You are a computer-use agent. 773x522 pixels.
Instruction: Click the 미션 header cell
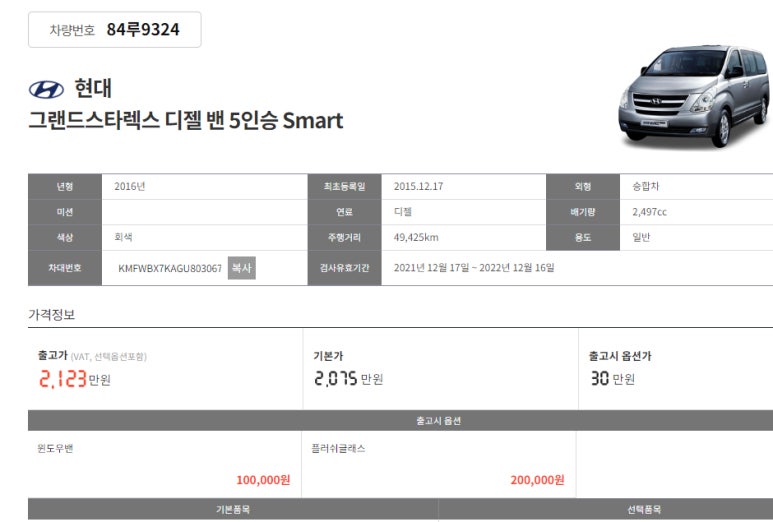click(65, 212)
